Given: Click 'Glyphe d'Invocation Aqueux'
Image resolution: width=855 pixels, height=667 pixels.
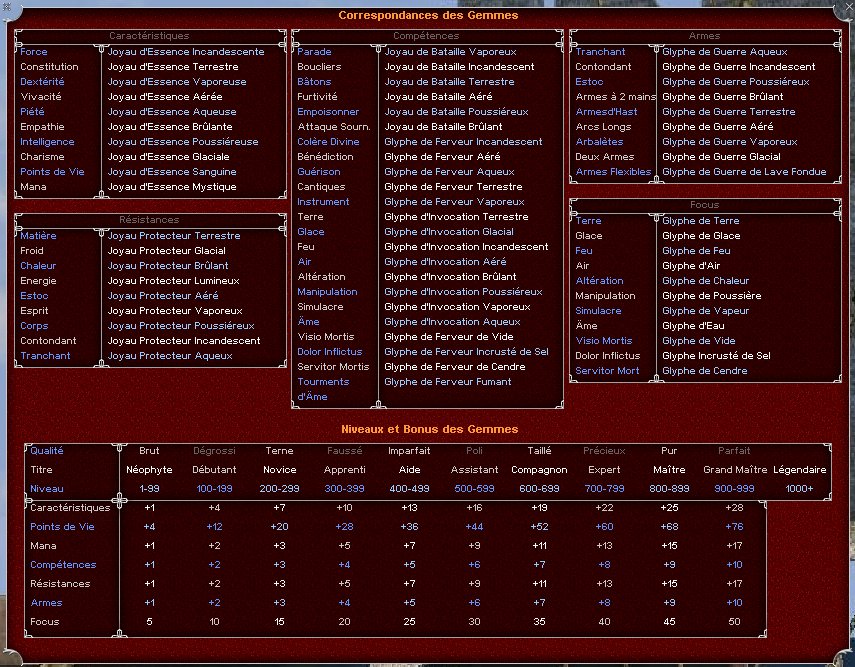Looking at the screenshot, I should pos(452,322).
